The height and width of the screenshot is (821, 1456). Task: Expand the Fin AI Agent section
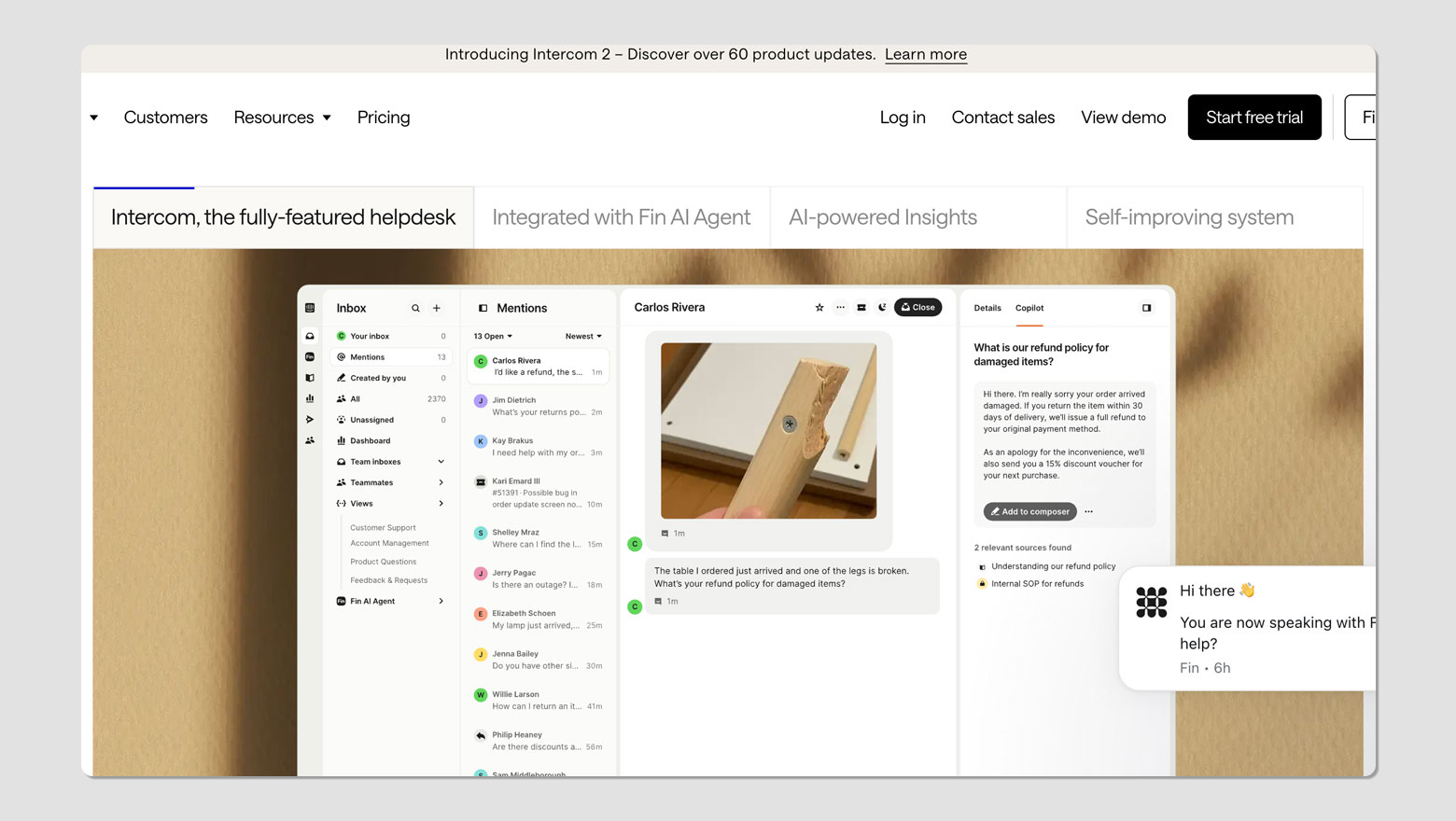click(x=441, y=601)
